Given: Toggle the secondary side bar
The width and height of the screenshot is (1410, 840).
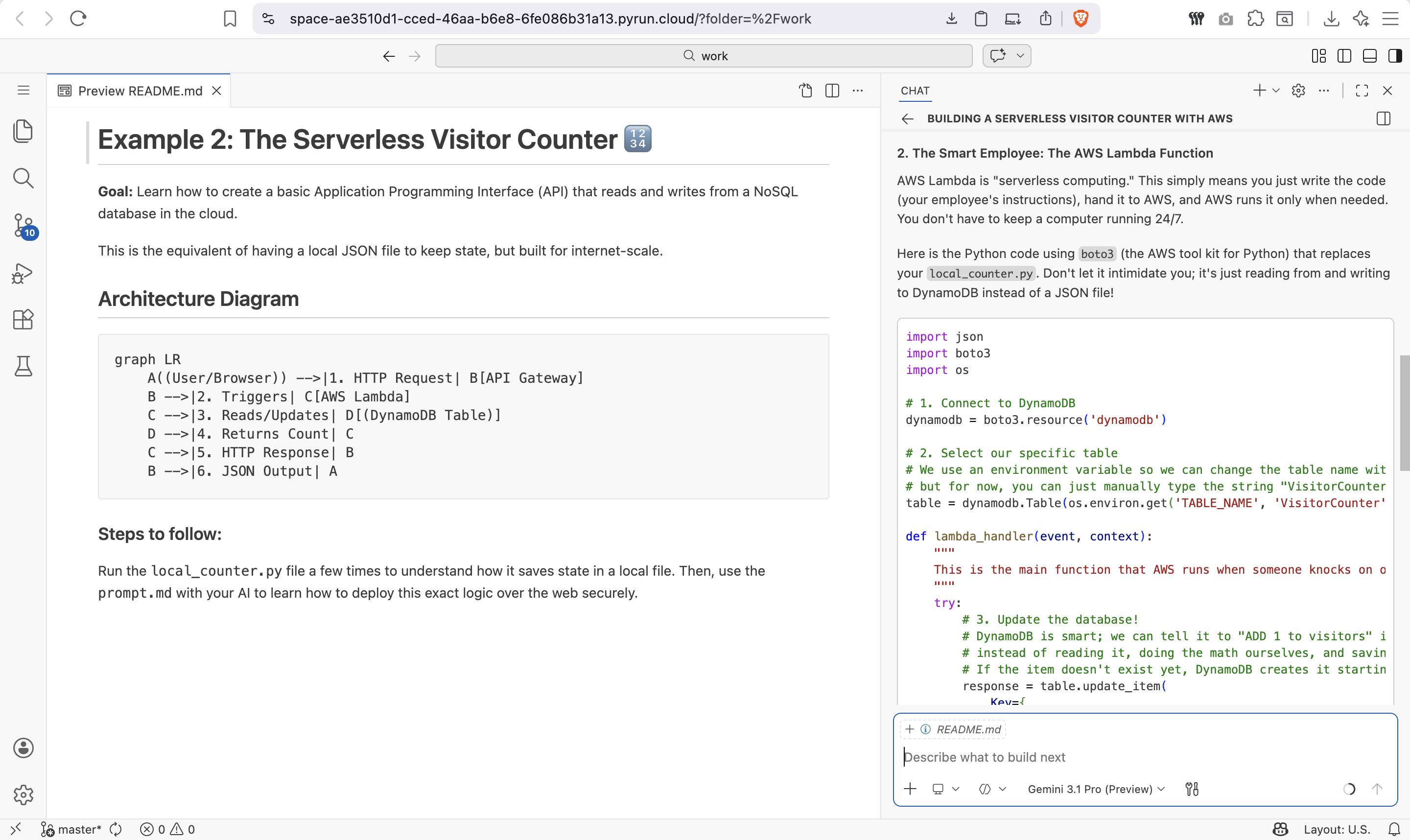Looking at the screenshot, I should (x=1395, y=55).
